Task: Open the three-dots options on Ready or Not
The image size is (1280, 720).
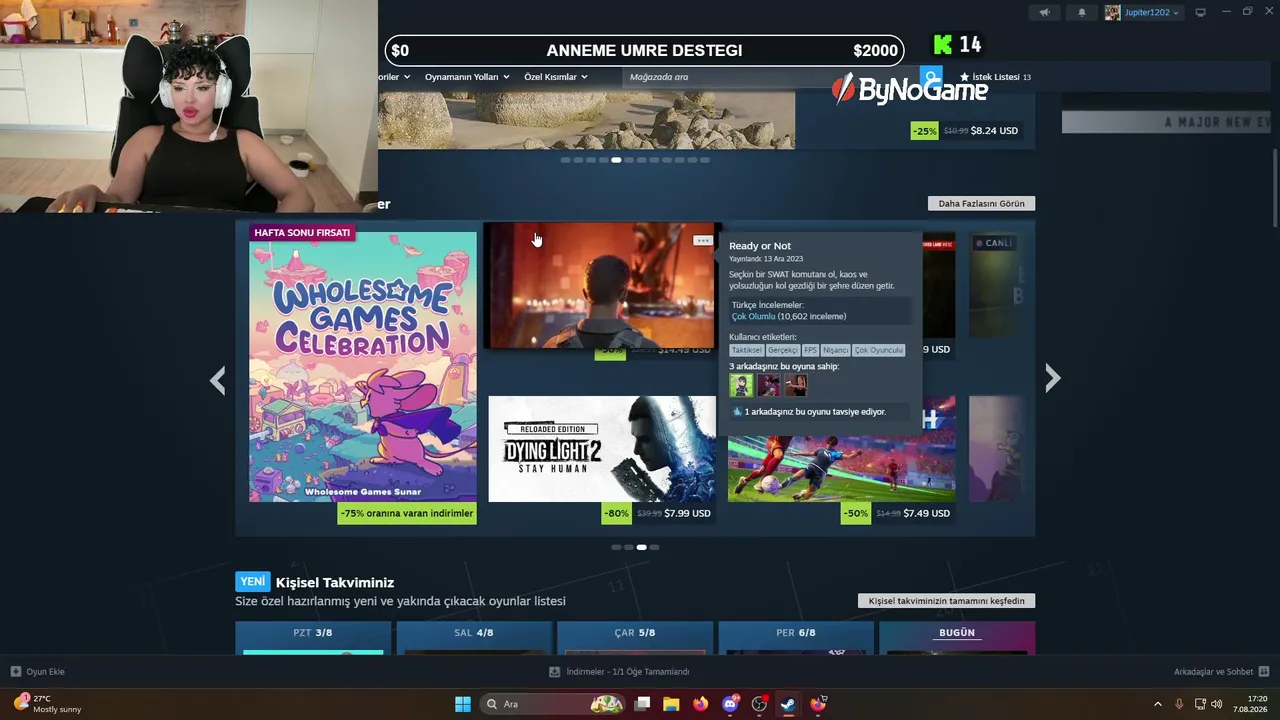Action: coord(703,240)
